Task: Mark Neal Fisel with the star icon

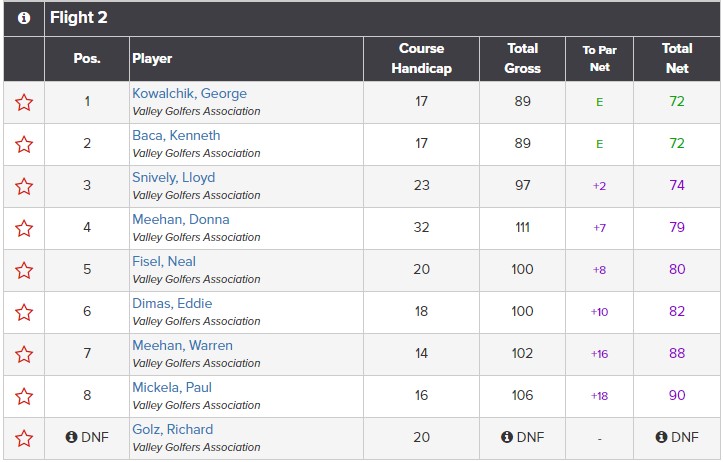Action: coord(24,270)
